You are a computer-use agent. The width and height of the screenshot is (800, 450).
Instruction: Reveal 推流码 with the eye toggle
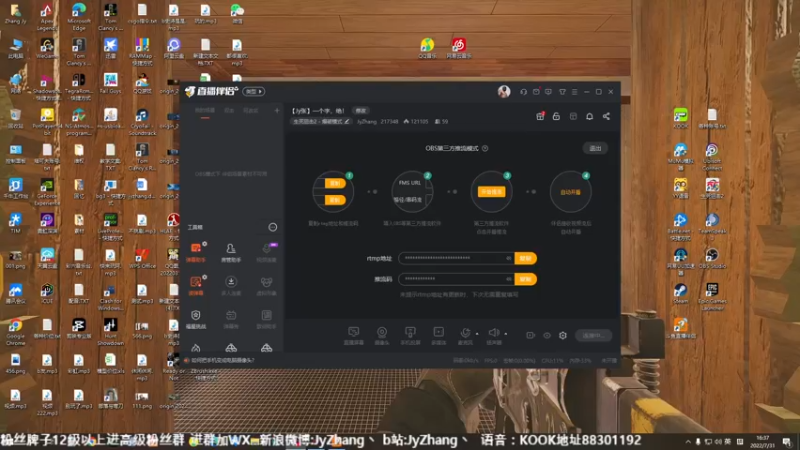508,279
